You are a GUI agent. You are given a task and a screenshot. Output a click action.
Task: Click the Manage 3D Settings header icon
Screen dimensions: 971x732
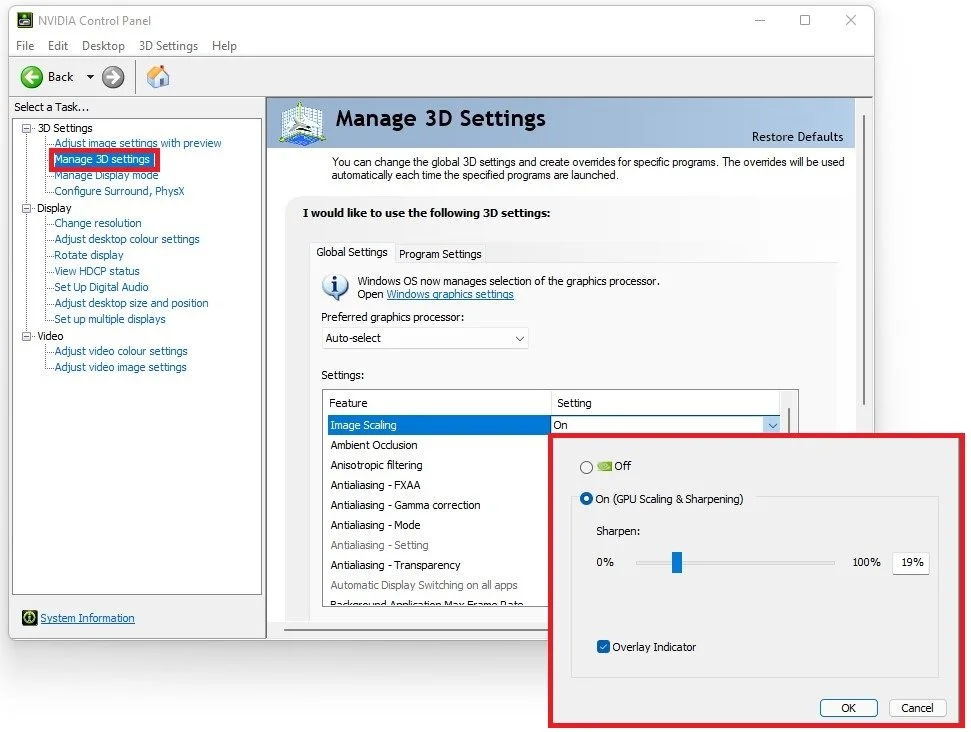[302, 123]
